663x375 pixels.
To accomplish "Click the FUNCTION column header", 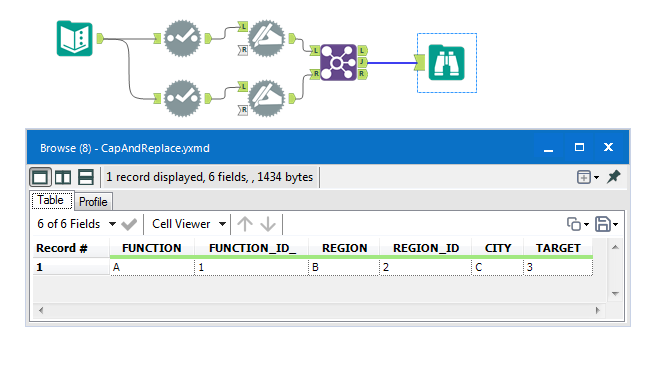I will click(152, 248).
